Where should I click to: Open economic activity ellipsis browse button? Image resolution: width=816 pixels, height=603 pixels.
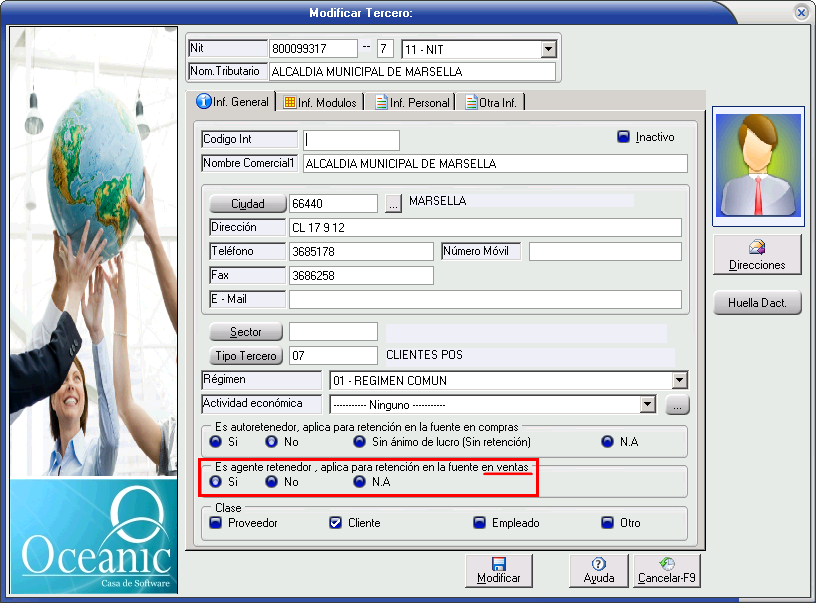pyautogui.click(x=677, y=405)
